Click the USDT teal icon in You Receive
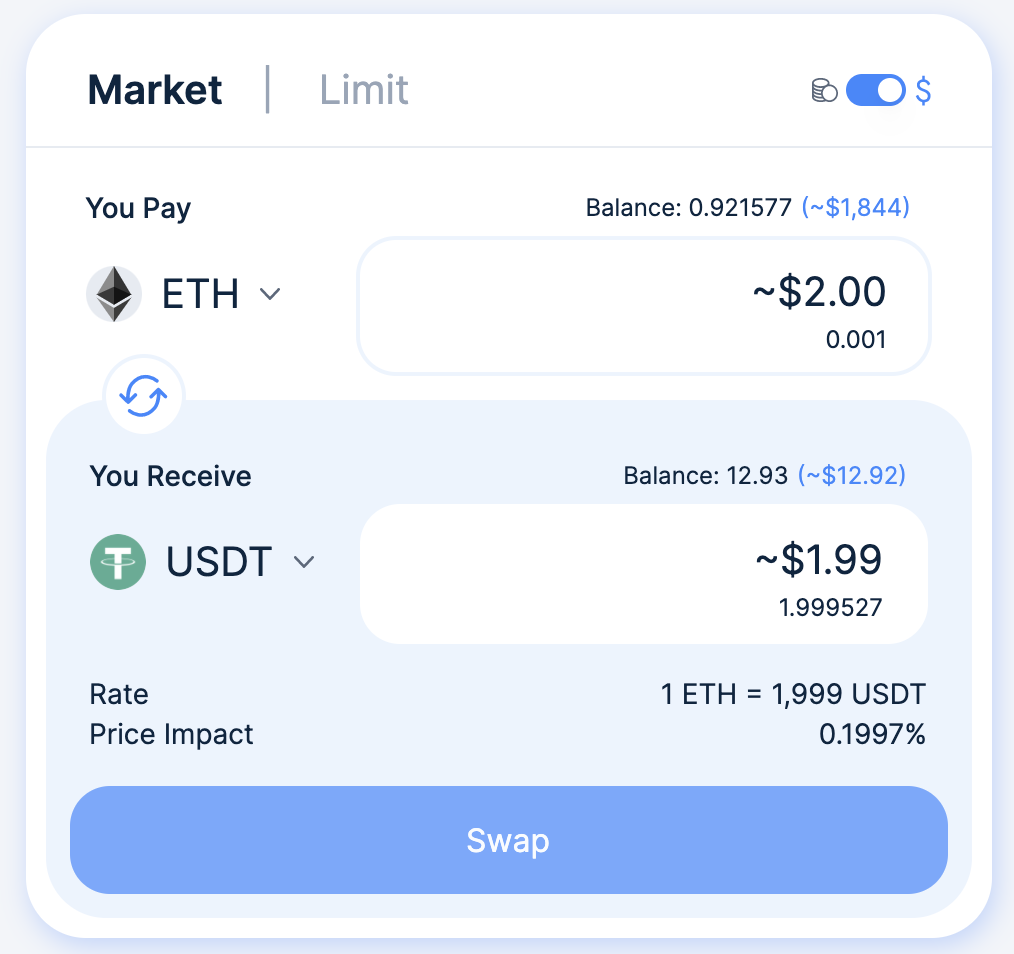The height and width of the screenshot is (954, 1014). pyautogui.click(x=118, y=561)
